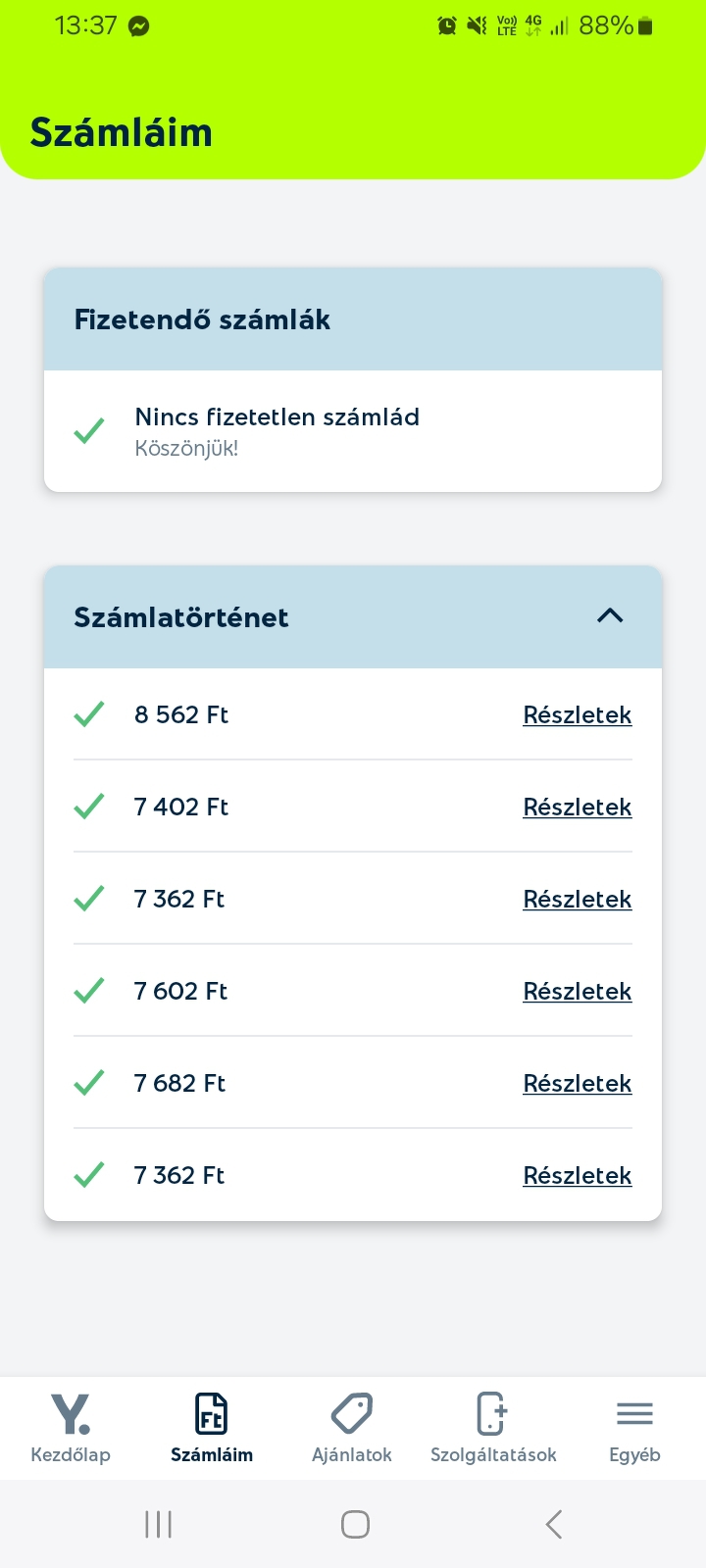Select the Kezdőlap tab label
706x1568 pixels.
(71, 1455)
